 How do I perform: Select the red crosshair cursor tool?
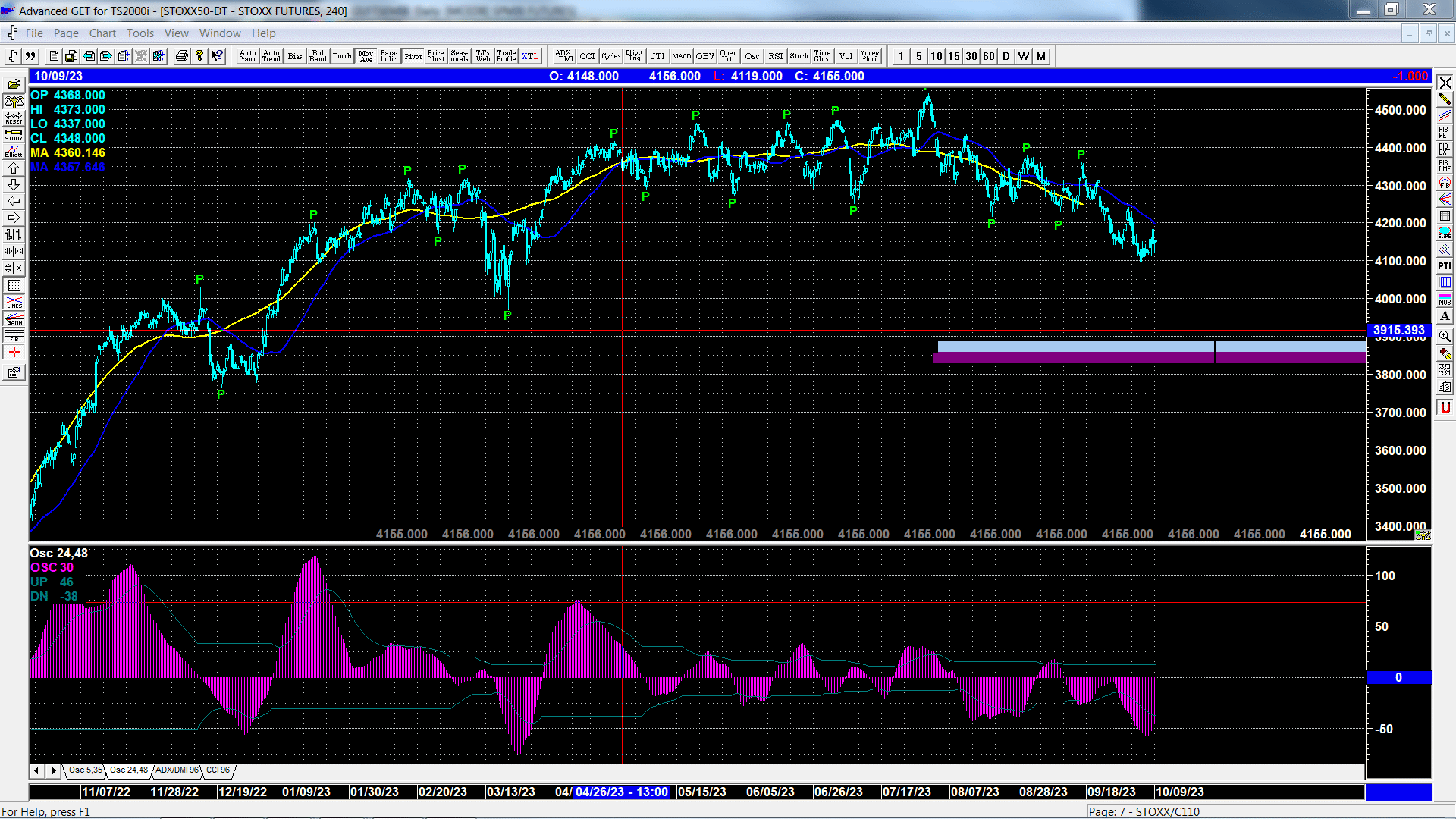(14, 353)
